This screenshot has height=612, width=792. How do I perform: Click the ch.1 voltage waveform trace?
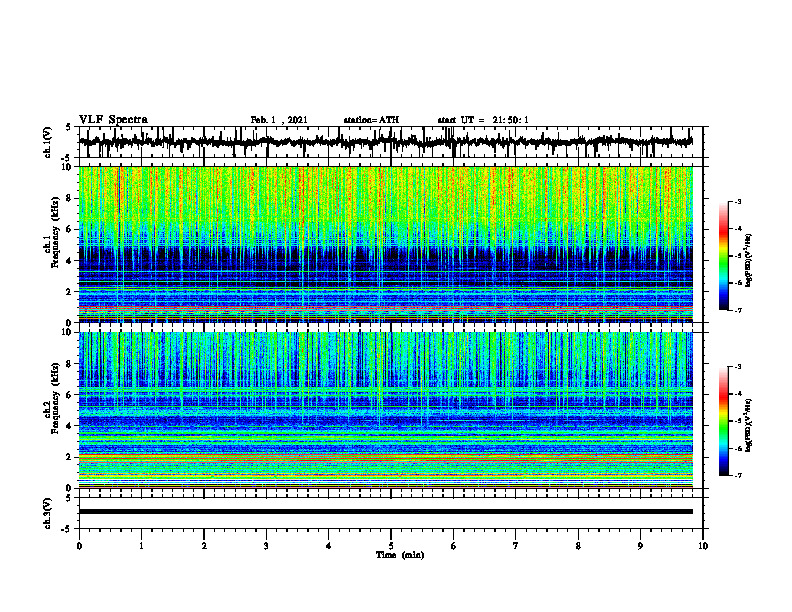pos(385,142)
